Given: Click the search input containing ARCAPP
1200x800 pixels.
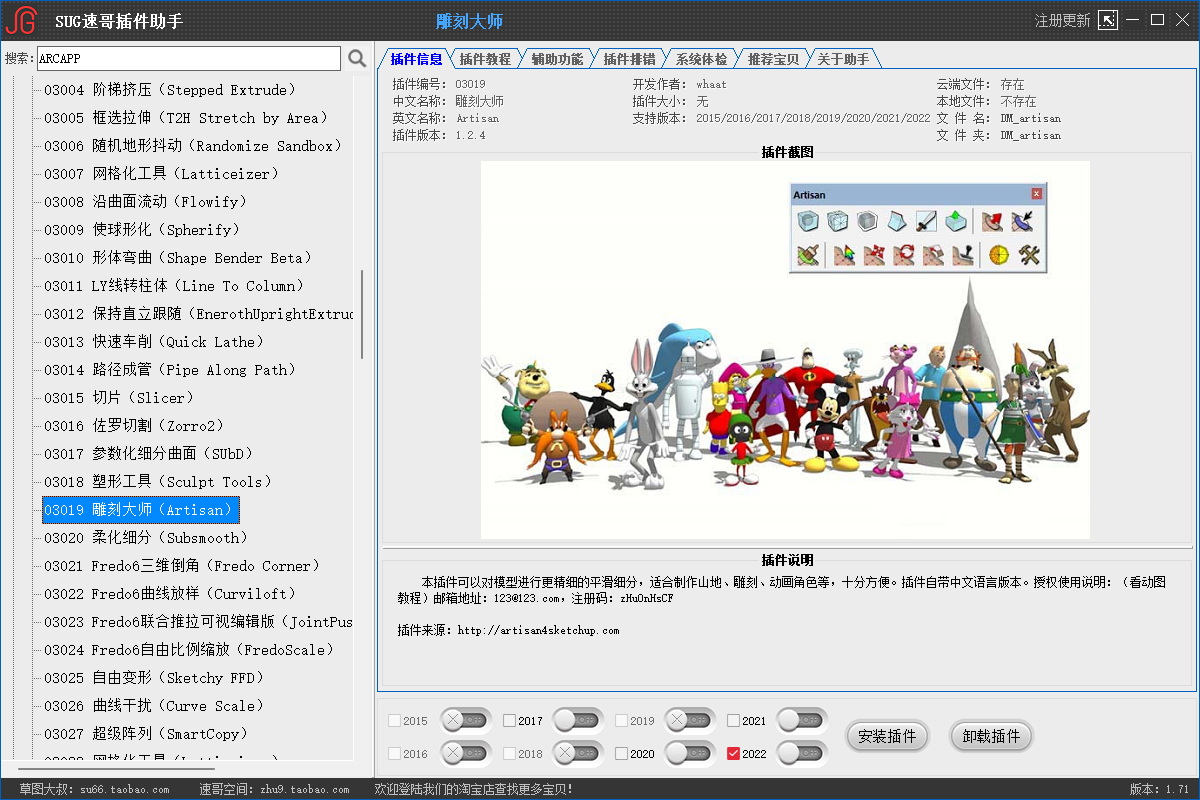Looking at the screenshot, I should (x=189, y=59).
